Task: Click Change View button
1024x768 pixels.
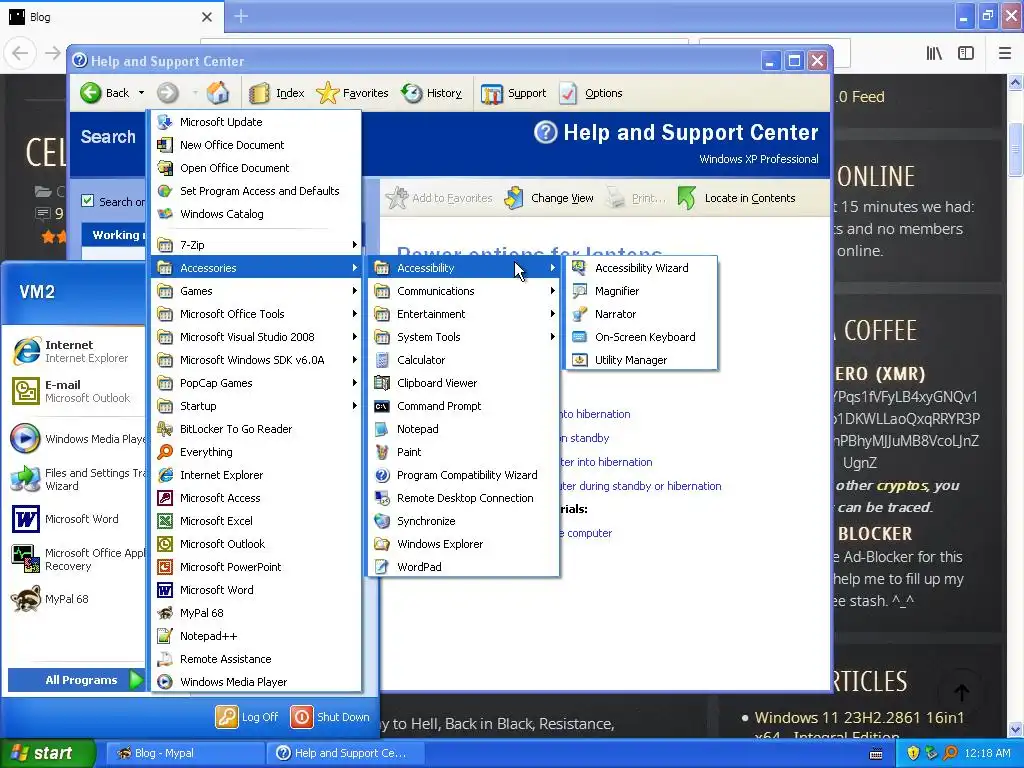Action: click(549, 198)
